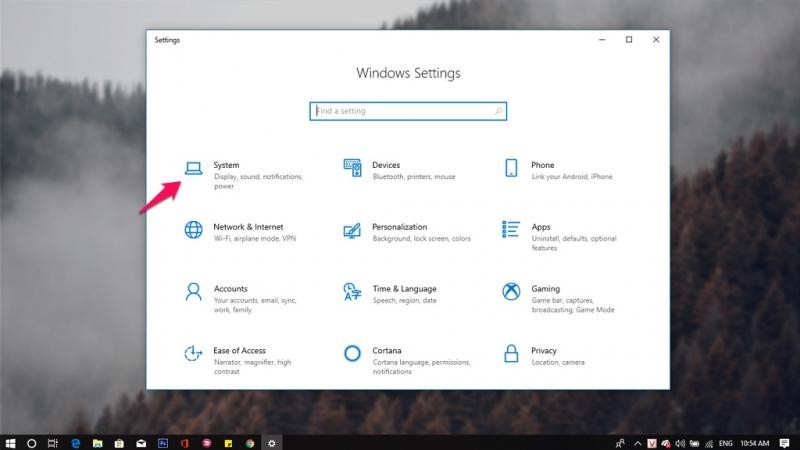Click the Accounts person icon
800x450 pixels.
(193, 292)
